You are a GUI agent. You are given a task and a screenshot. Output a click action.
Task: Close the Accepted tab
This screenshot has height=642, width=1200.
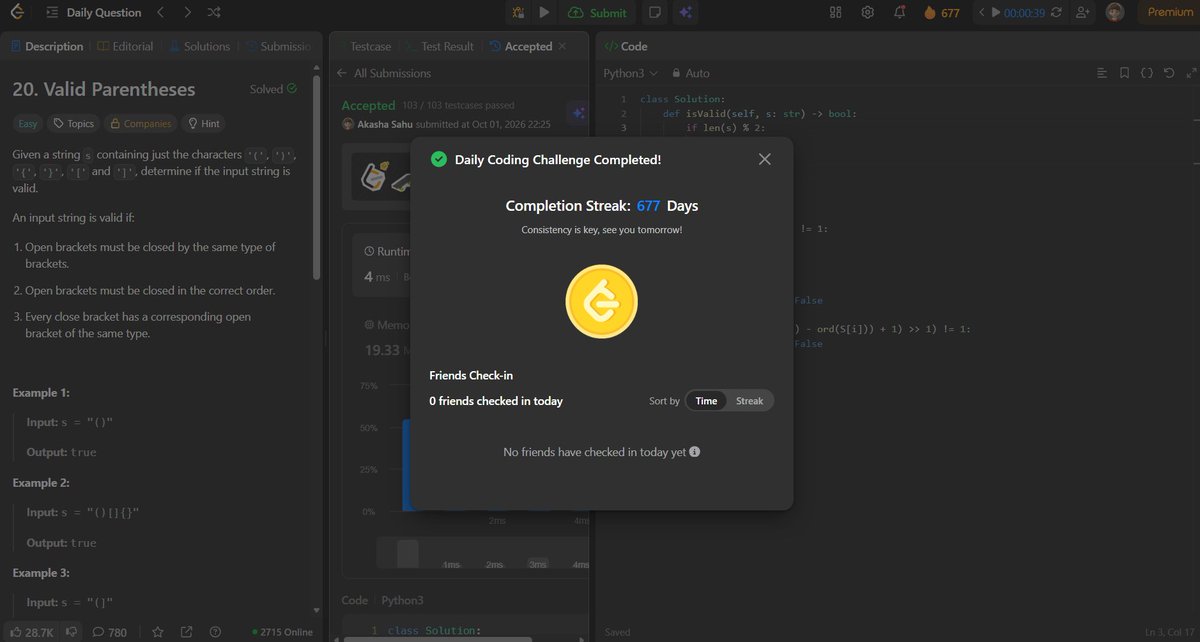pyautogui.click(x=561, y=46)
